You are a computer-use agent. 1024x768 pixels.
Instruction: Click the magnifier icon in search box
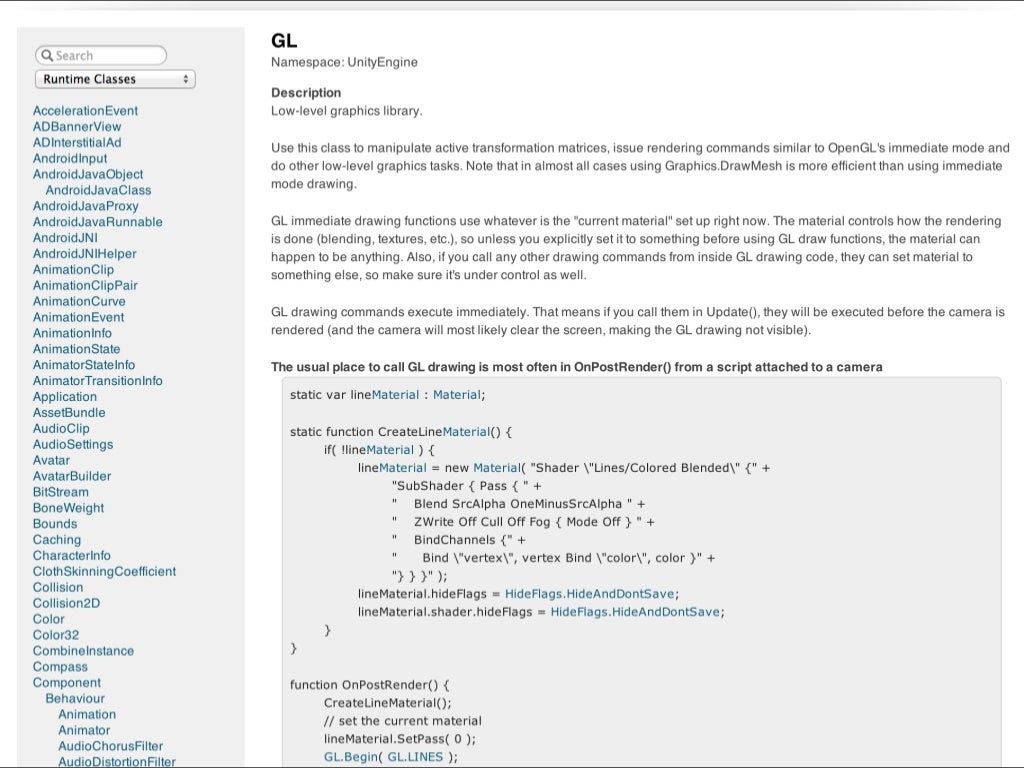click(x=46, y=56)
